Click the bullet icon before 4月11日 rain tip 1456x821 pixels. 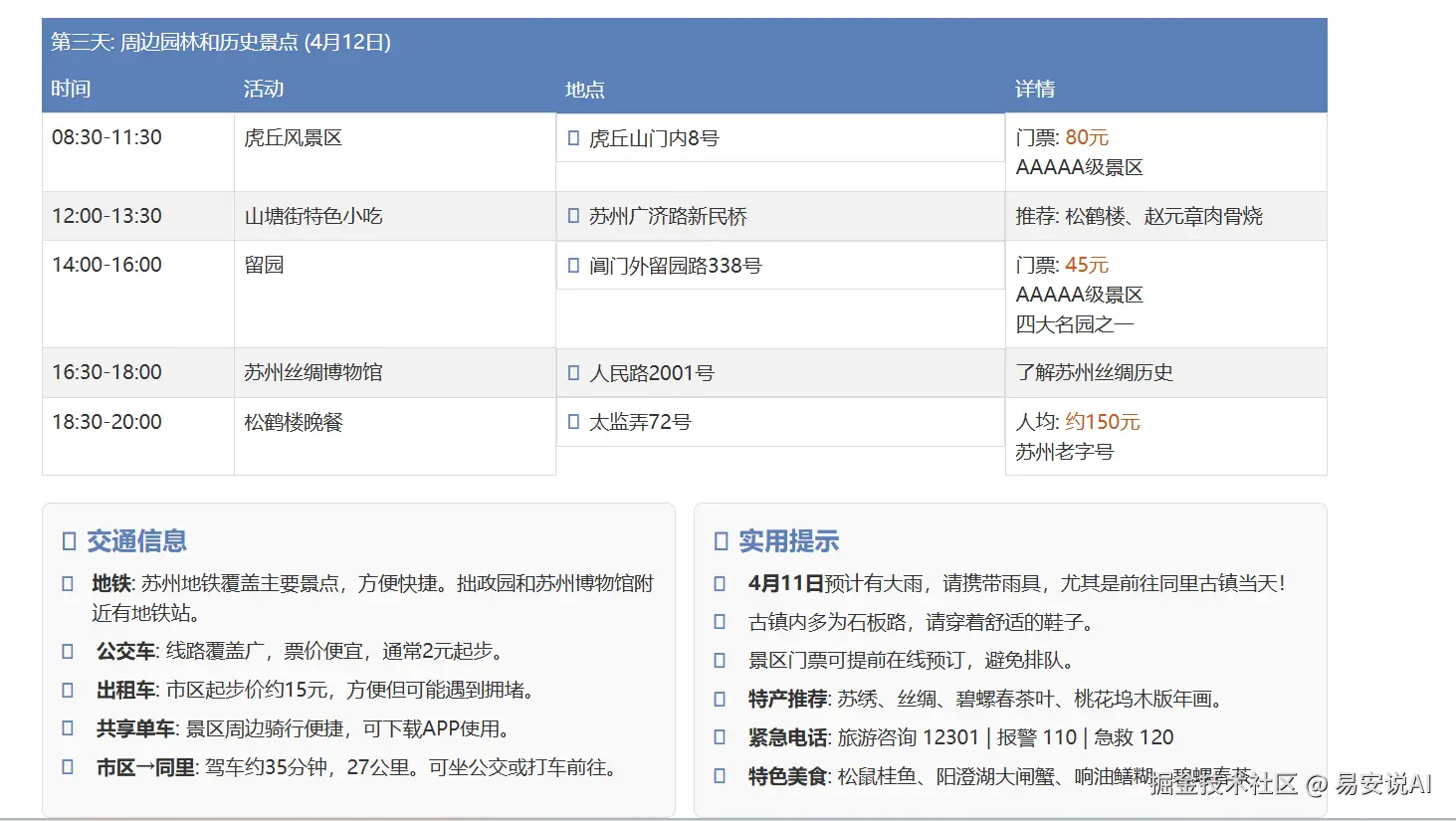click(720, 584)
